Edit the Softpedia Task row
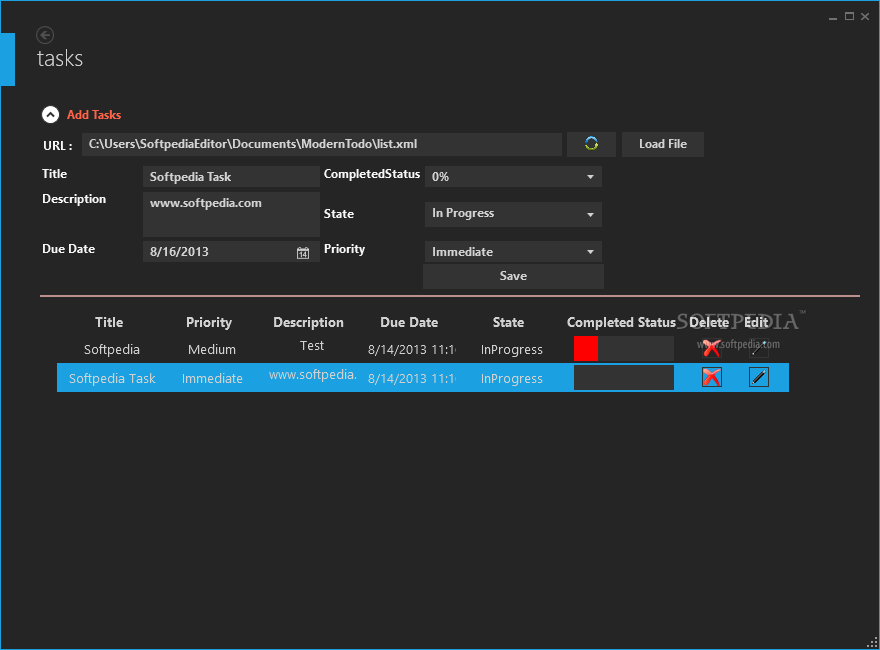The image size is (880, 650). click(x=759, y=377)
